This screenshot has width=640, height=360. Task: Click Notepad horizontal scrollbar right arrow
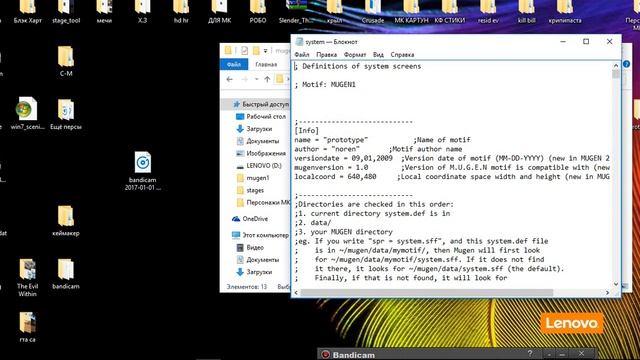coord(607,293)
